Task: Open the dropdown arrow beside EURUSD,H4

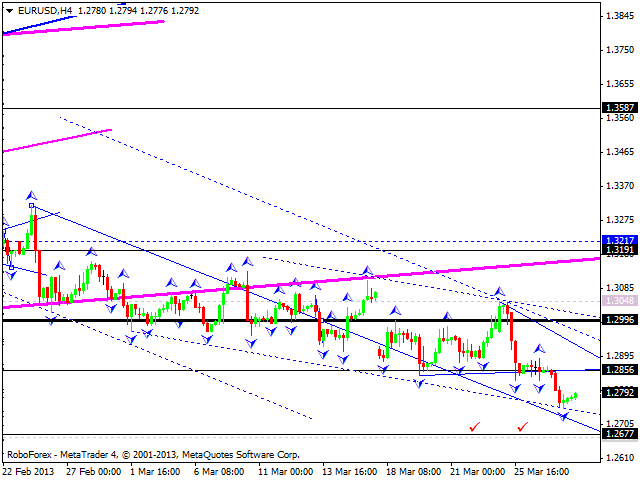Action: click(9, 10)
